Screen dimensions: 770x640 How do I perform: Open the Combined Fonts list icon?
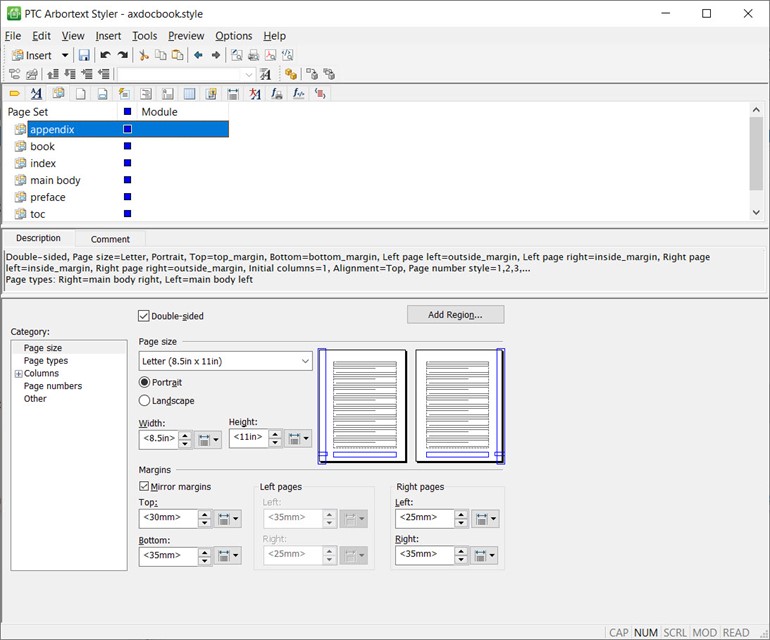pos(254,93)
